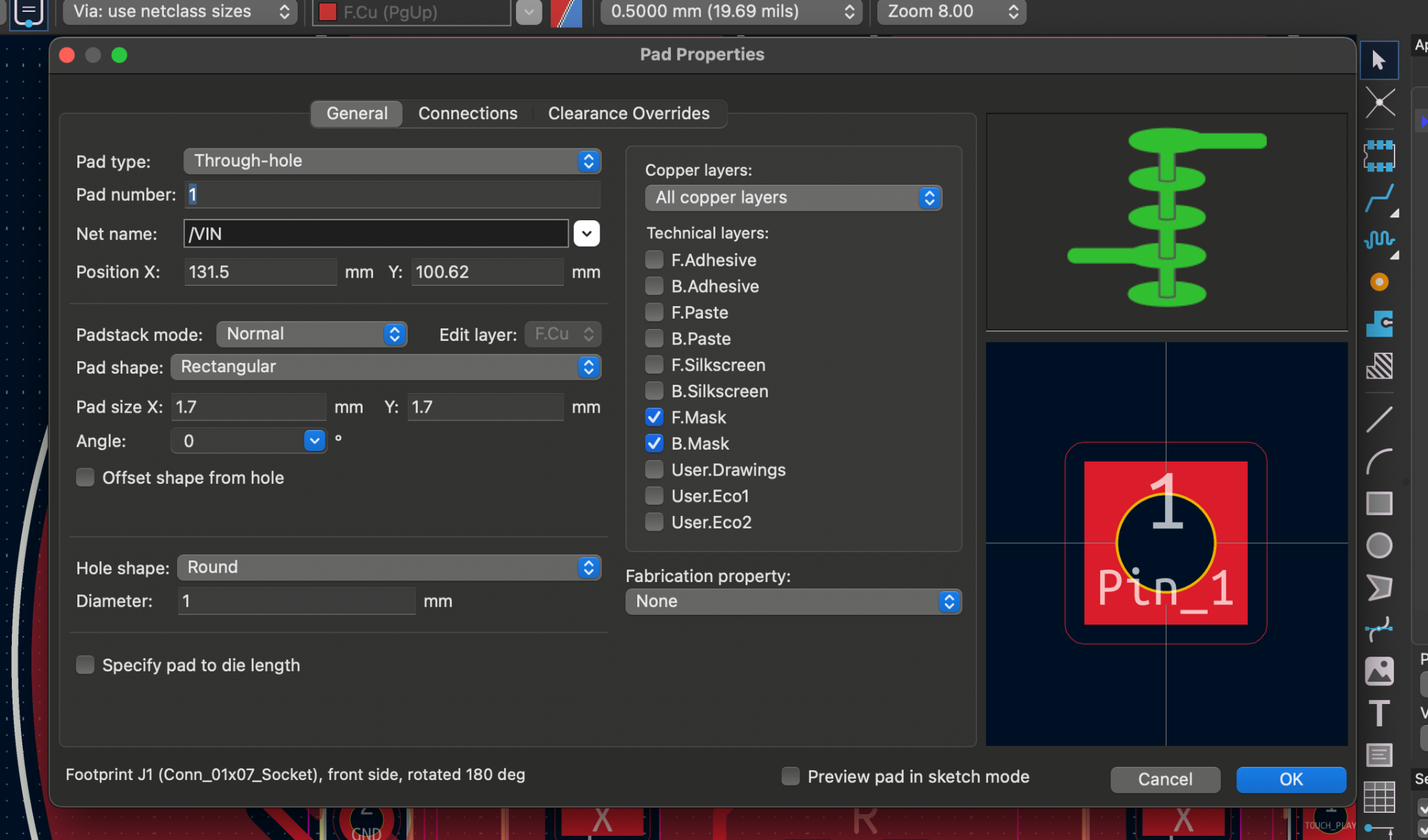Open the Hole shape dropdown
Viewport: 1428px width, 840px height.
(x=589, y=567)
